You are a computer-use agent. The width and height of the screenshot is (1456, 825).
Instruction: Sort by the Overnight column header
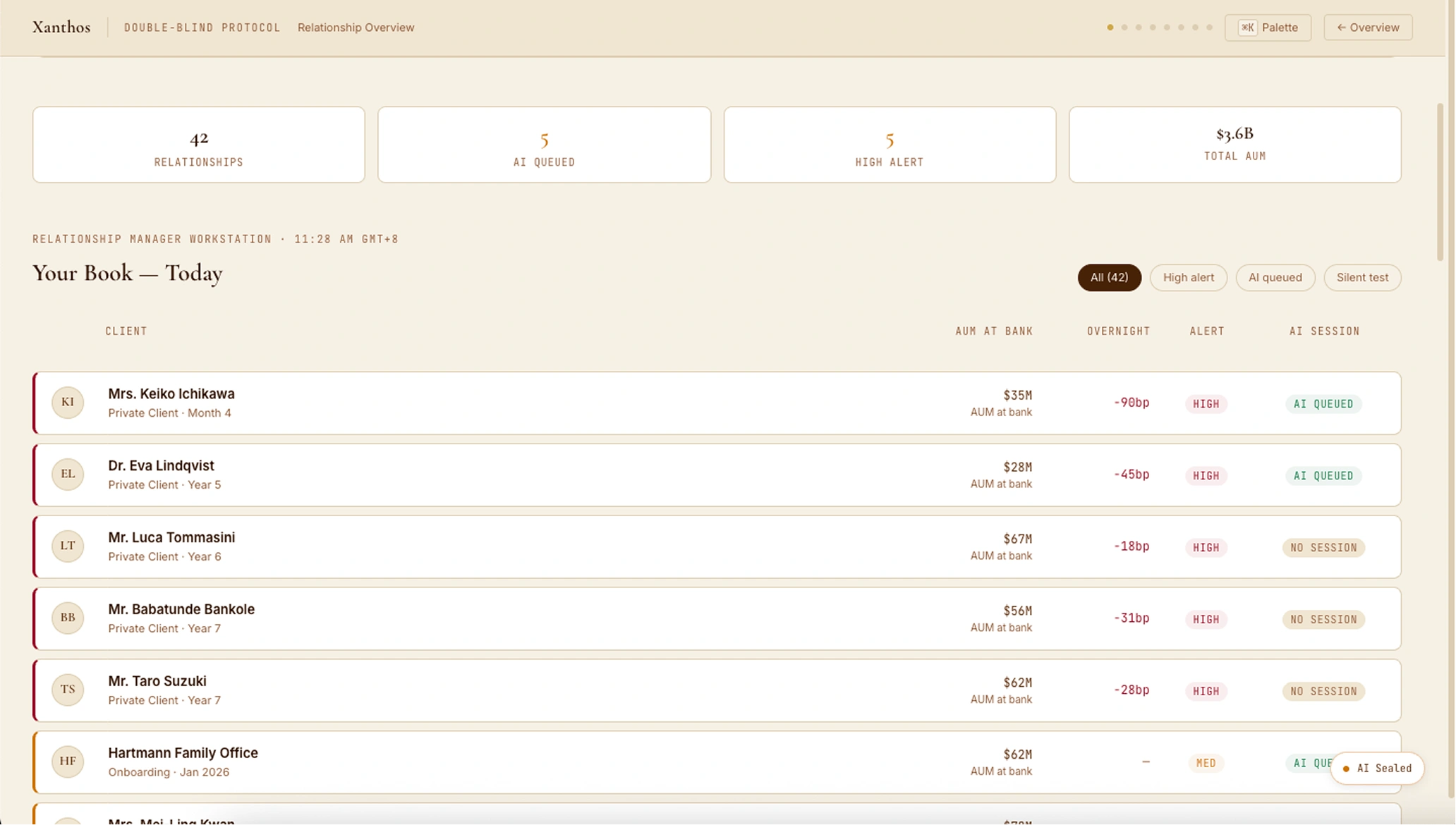(1118, 331)
